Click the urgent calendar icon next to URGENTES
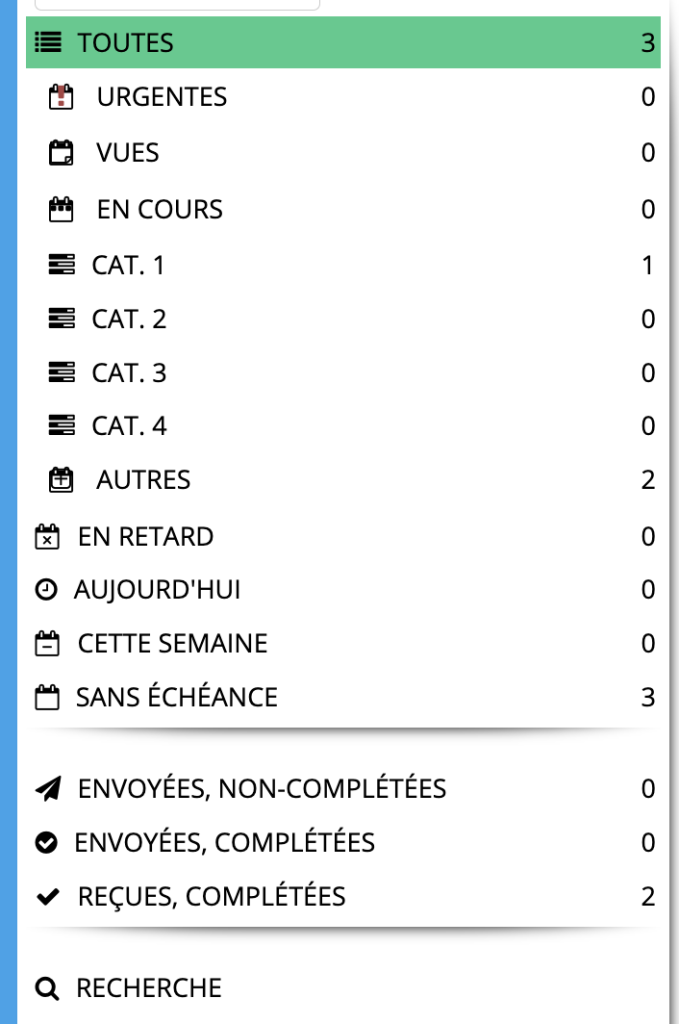The height and width of the screenshot is (1024, 679). pyautogui.click(x=61, y=97)
